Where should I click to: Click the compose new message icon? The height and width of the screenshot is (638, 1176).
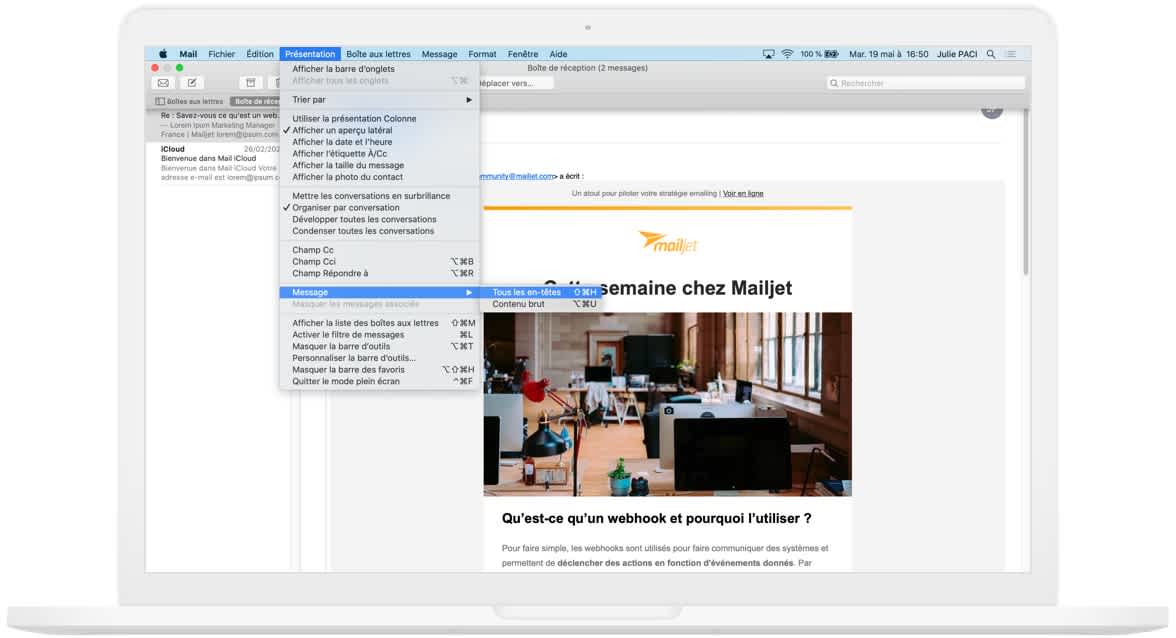192,83
